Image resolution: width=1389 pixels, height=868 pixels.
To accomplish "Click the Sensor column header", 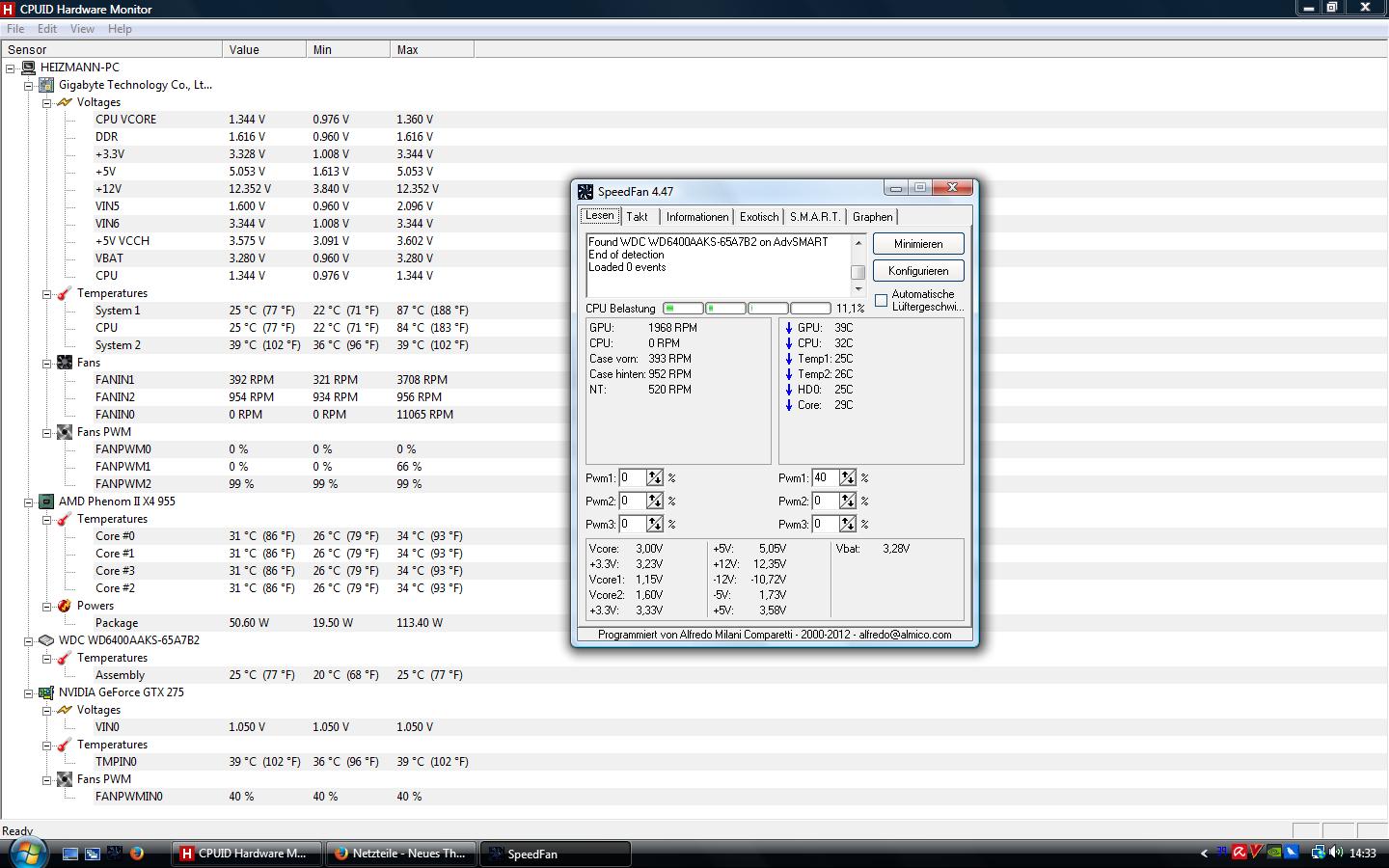I will click(111, 49).
